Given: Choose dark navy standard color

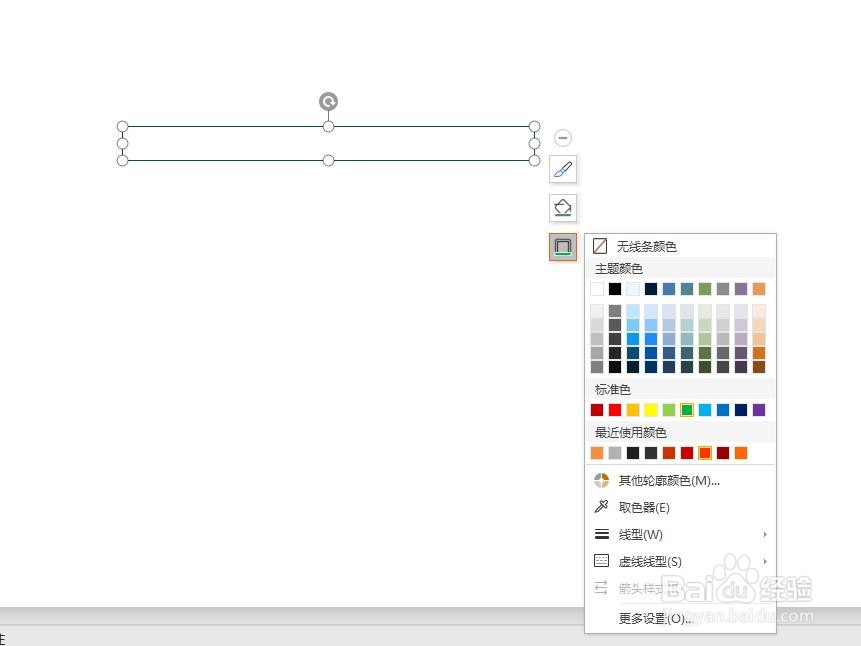Looking at the screenshot, I should click(741, 410).
